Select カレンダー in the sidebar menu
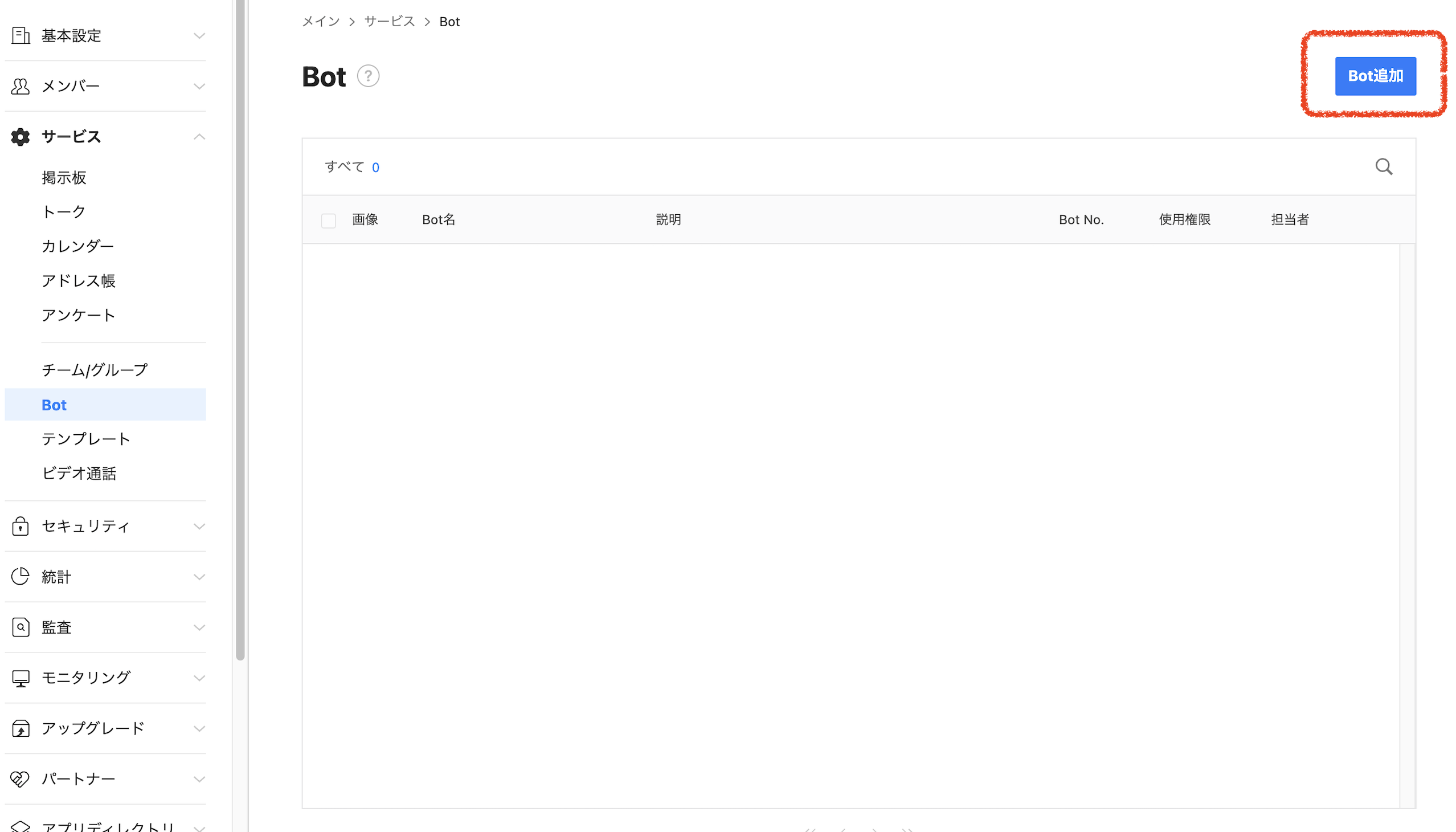Screen dimensions: 1456x832 click(x=77, y=246)
